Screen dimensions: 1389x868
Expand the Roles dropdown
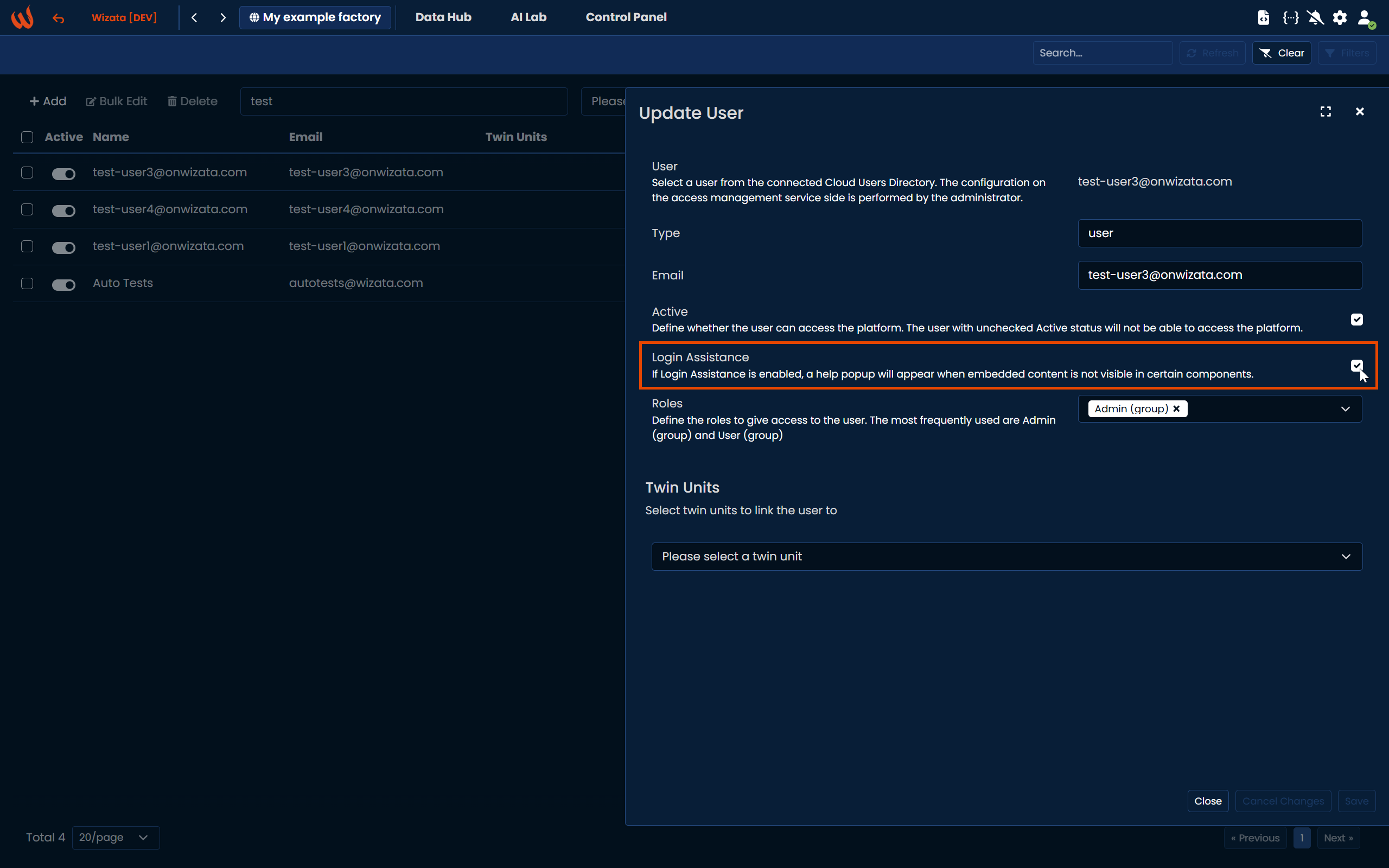click(x=1345, y=409)
